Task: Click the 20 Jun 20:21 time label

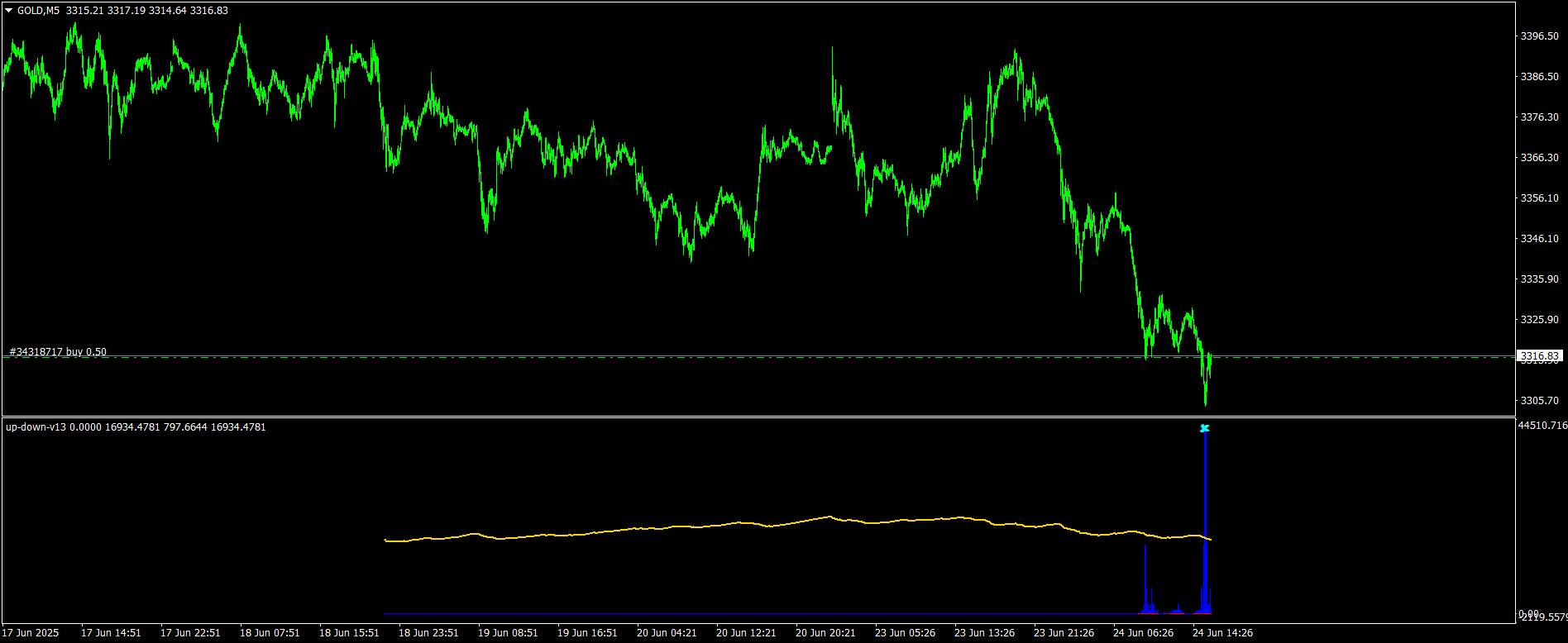Action: pyautogui.click(x=825, y=633)
